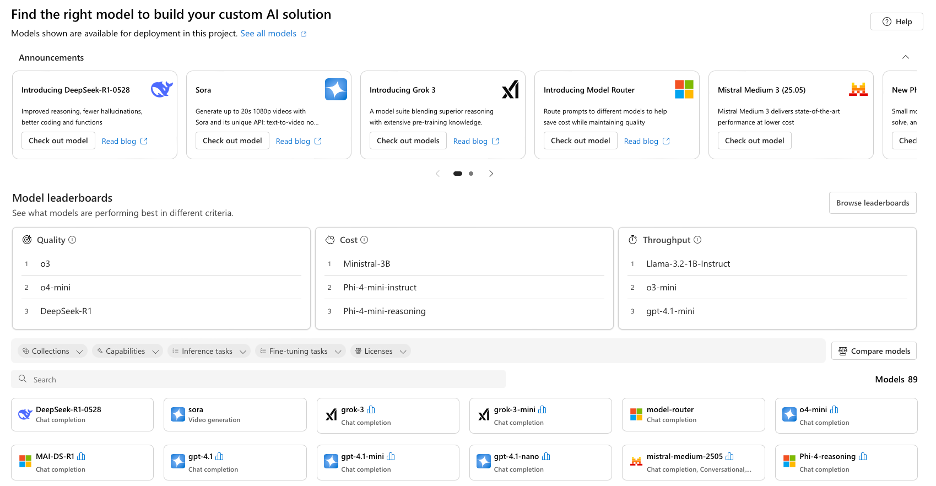
Task: Open the Collections filter dropdown
Action: (x=52, y=351)
